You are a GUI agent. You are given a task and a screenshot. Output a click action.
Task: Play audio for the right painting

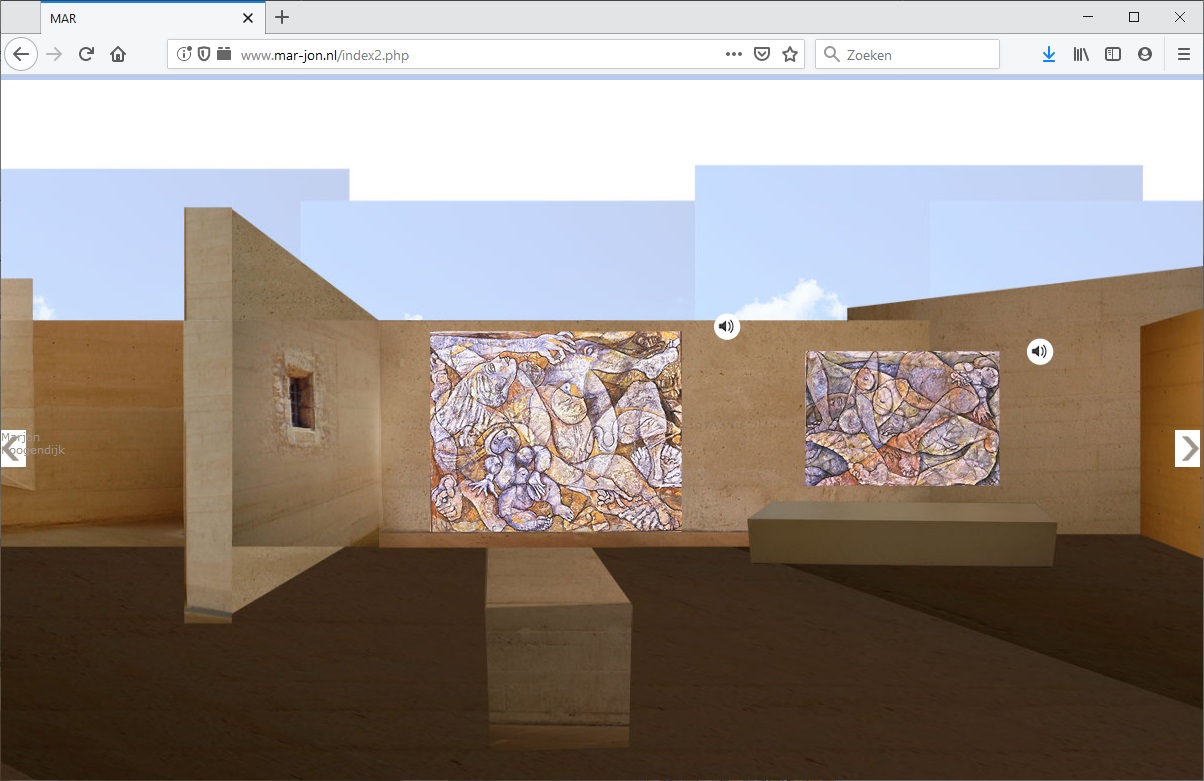1040,351
